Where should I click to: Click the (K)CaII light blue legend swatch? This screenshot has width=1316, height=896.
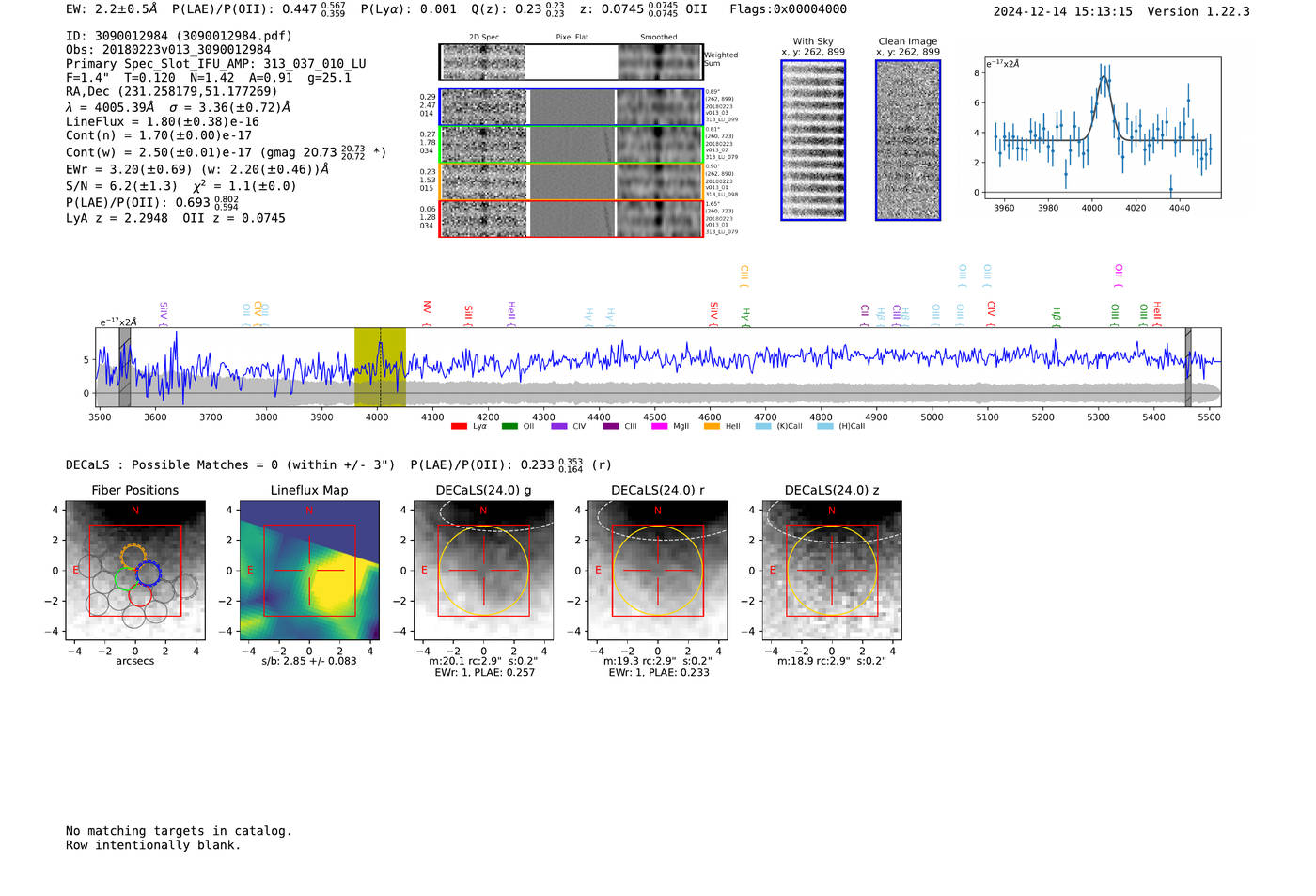pos(763,427)
